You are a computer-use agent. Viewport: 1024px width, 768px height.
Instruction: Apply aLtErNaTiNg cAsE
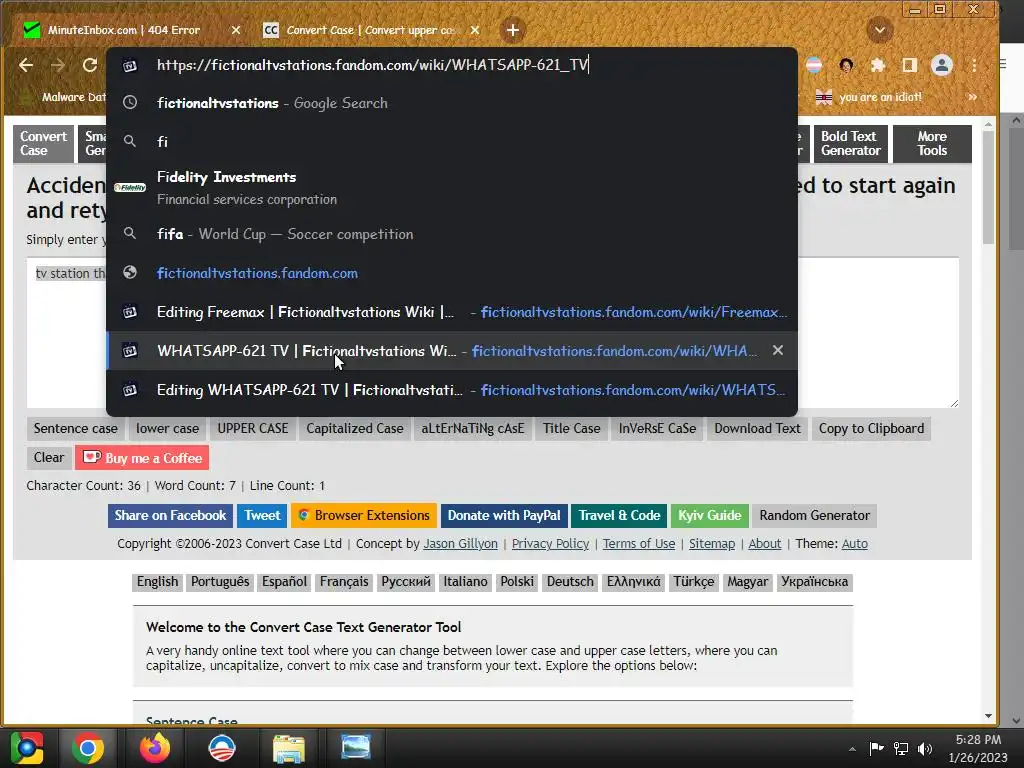(473, 428)
